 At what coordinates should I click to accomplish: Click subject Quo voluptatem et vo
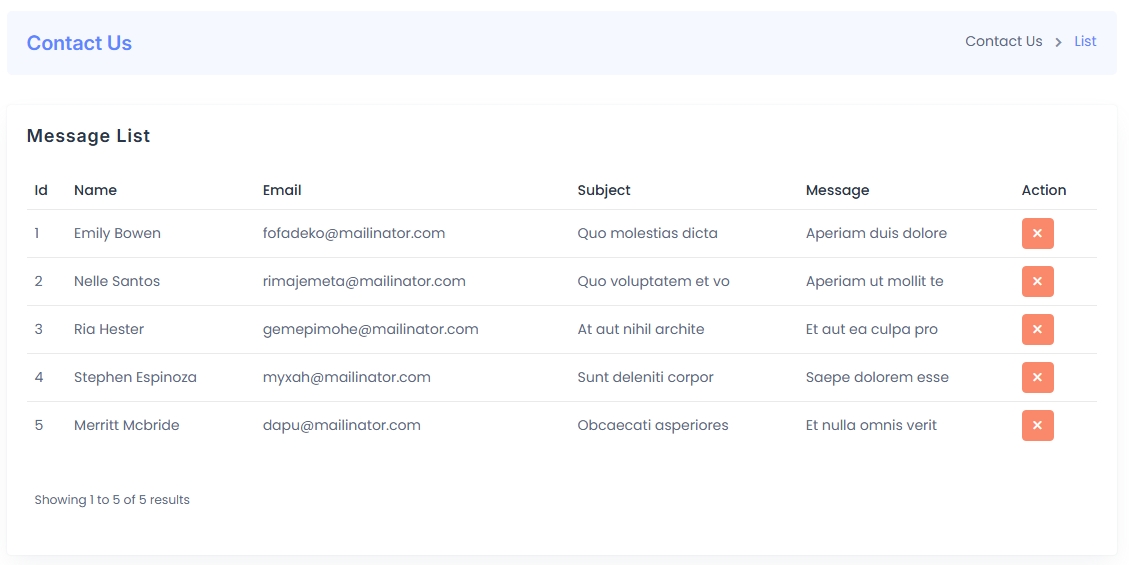click(x=653, y=281)
